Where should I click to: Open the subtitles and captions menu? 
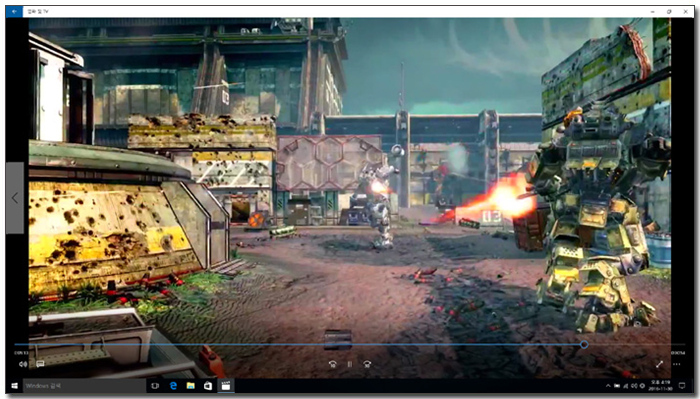40,364
